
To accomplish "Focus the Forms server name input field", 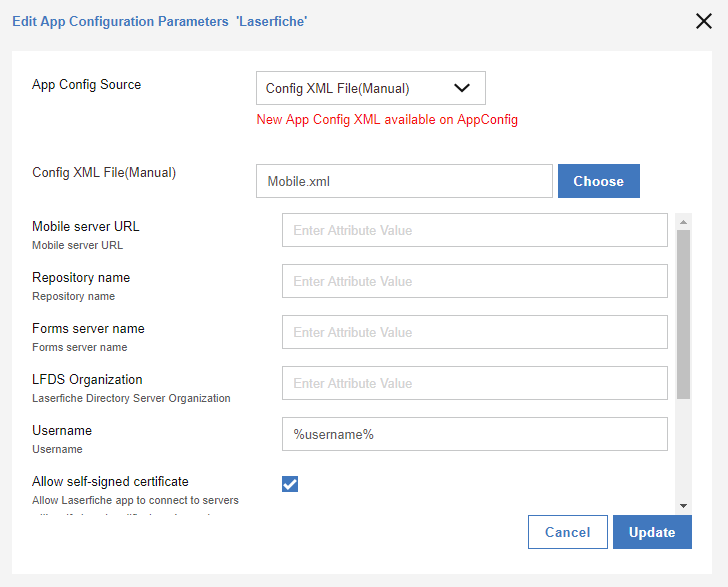I will 474,333.
